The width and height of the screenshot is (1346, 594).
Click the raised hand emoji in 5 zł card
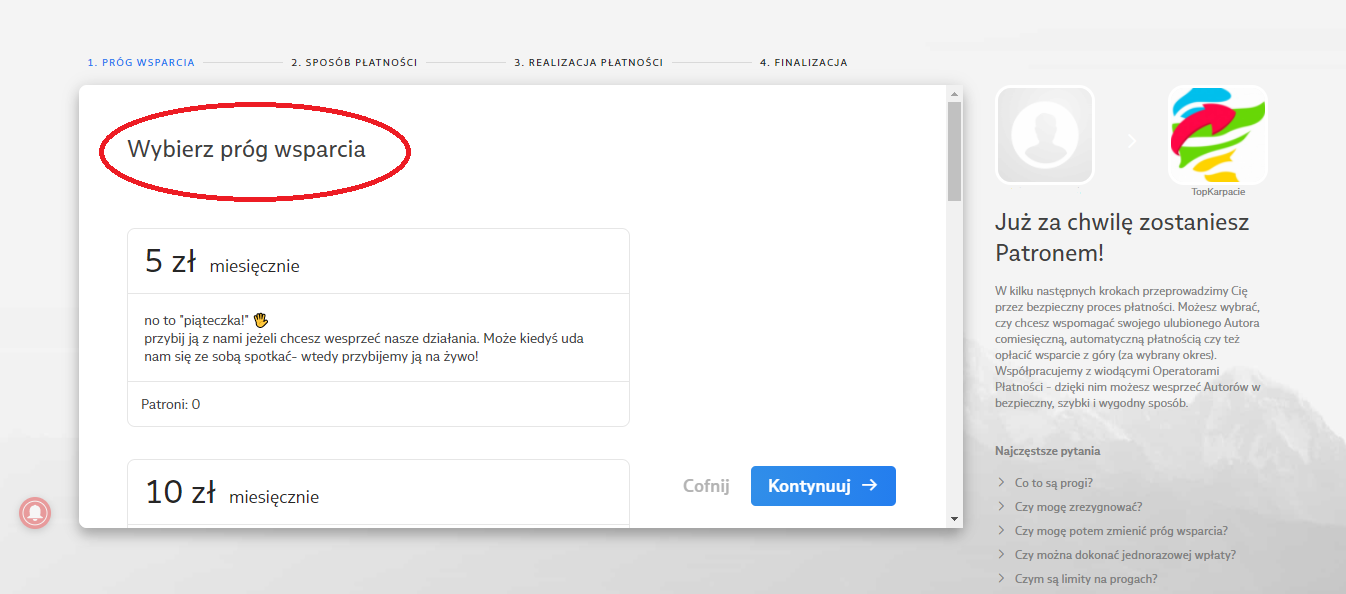[x=261, y=320]
